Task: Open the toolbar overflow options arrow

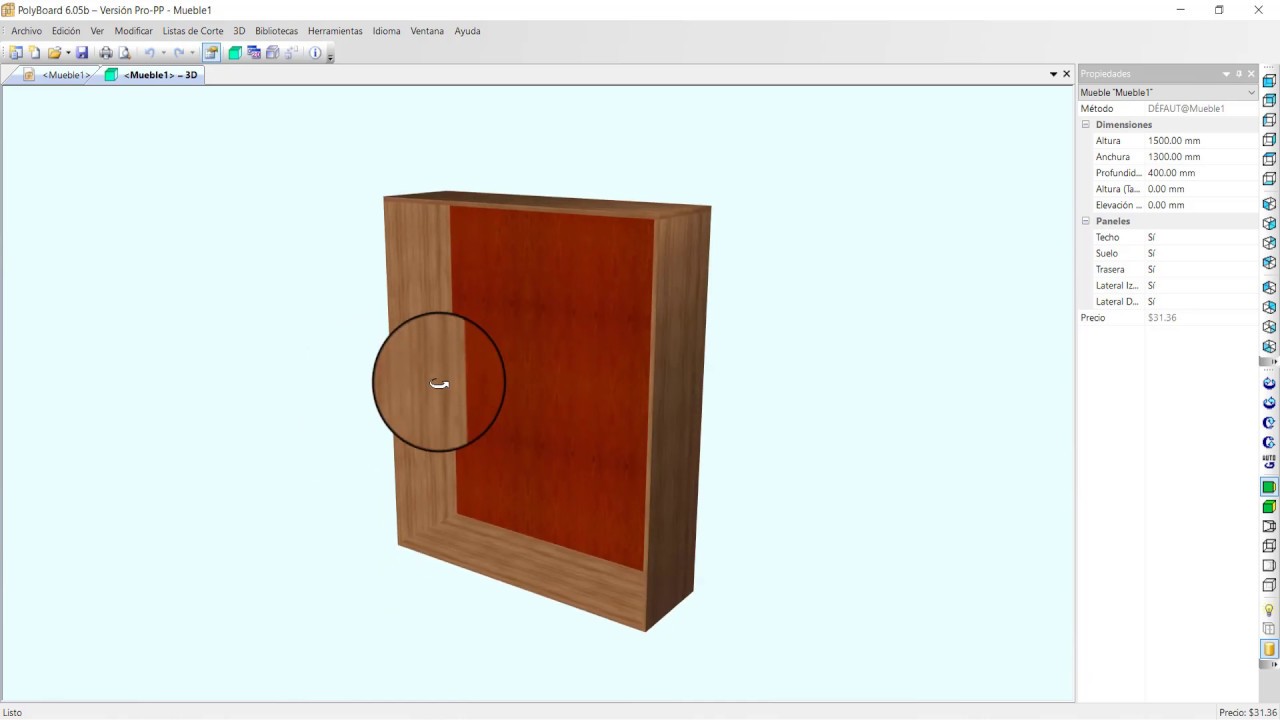Action: 330,55
